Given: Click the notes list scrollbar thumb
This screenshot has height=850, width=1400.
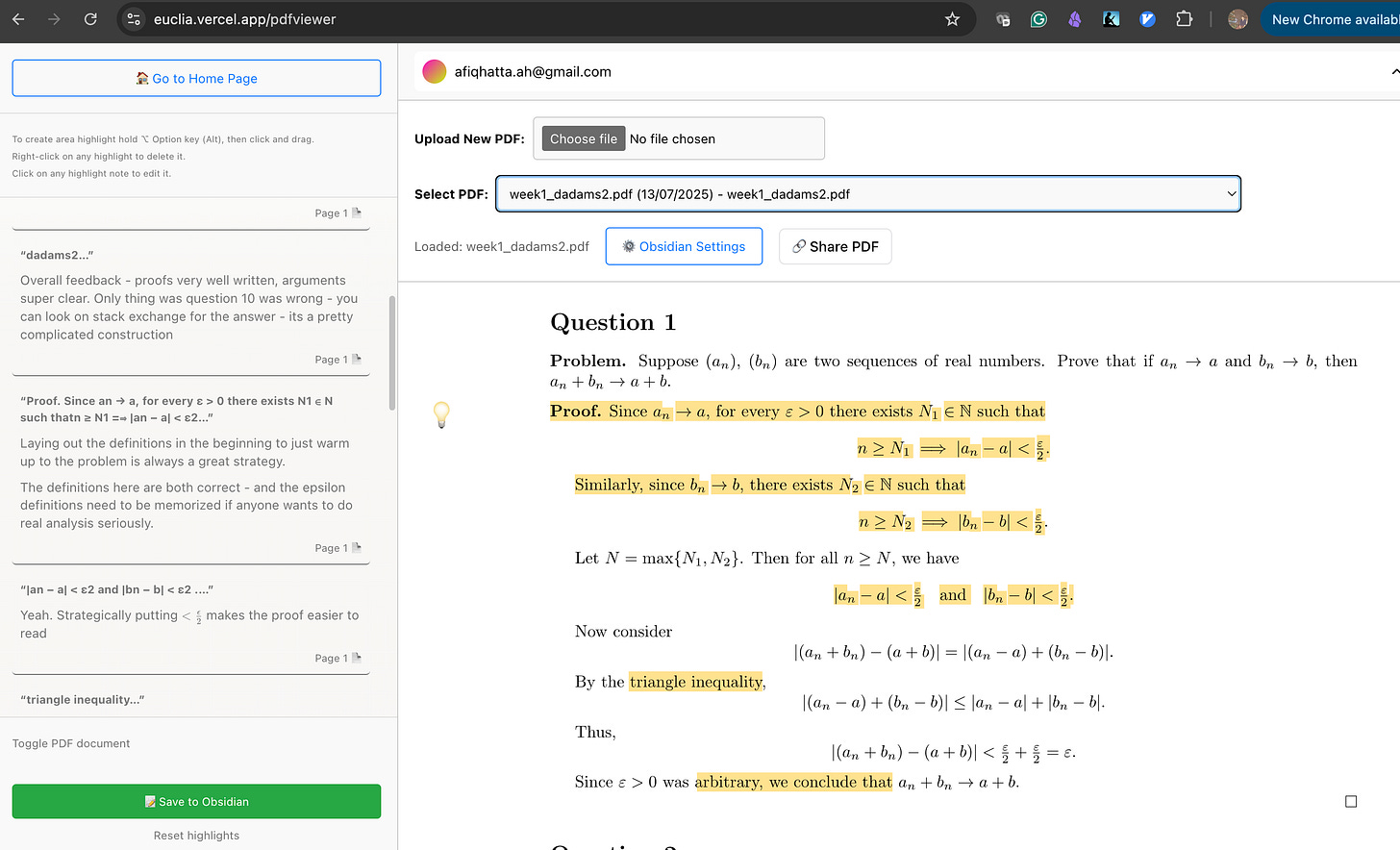Looking at the screenshot, I should (391, 353).
